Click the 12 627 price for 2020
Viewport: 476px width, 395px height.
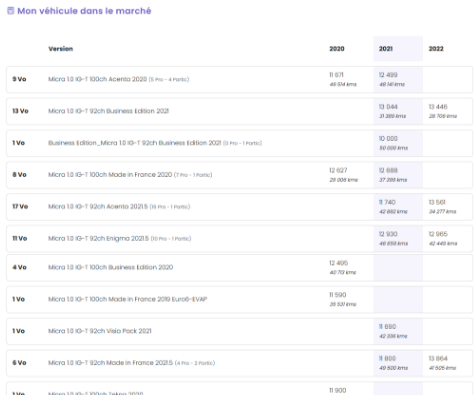pyautogui.click(x=338, y=170)
